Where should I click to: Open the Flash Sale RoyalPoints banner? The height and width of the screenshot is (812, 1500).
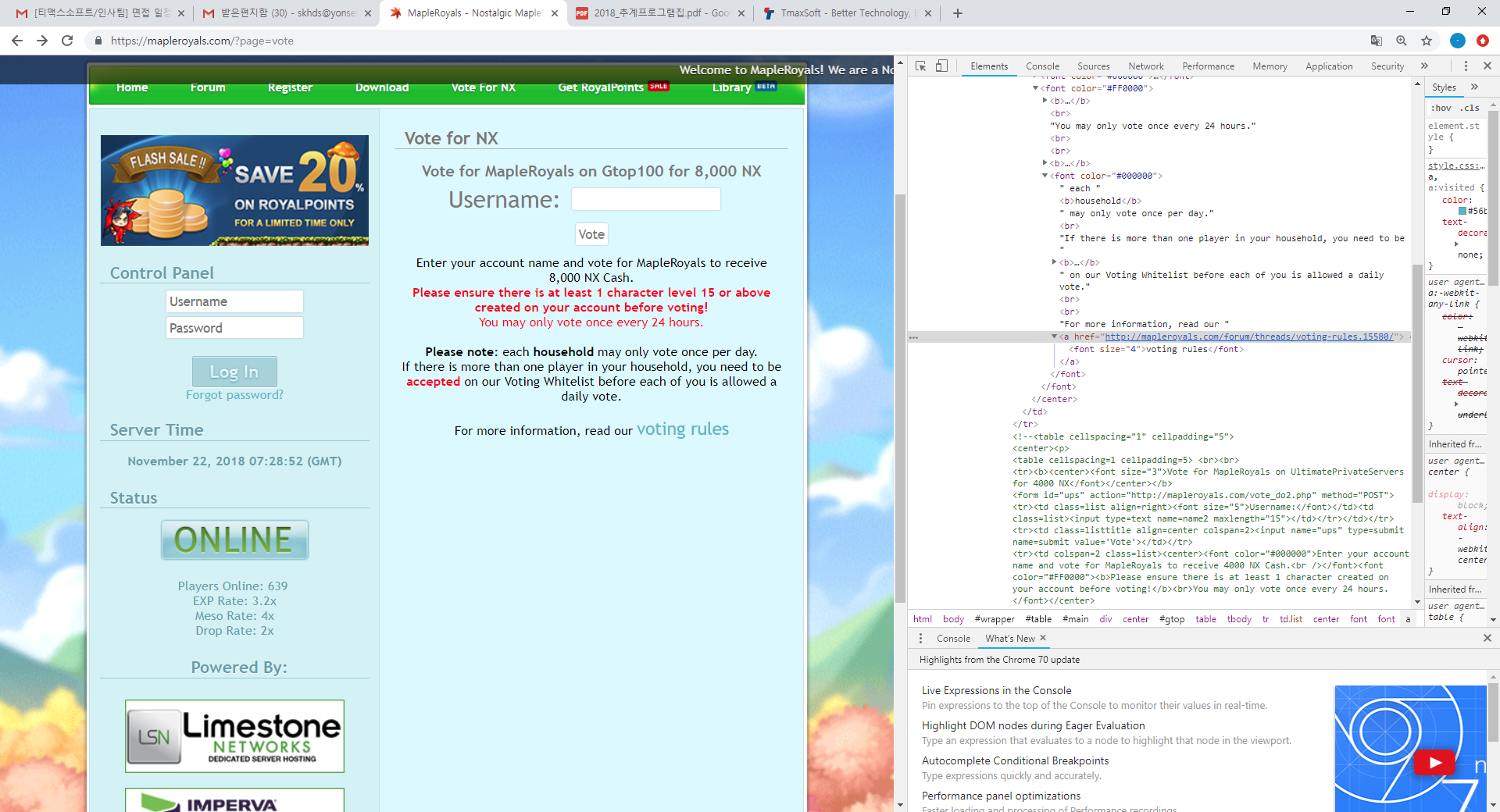(234, 191)
